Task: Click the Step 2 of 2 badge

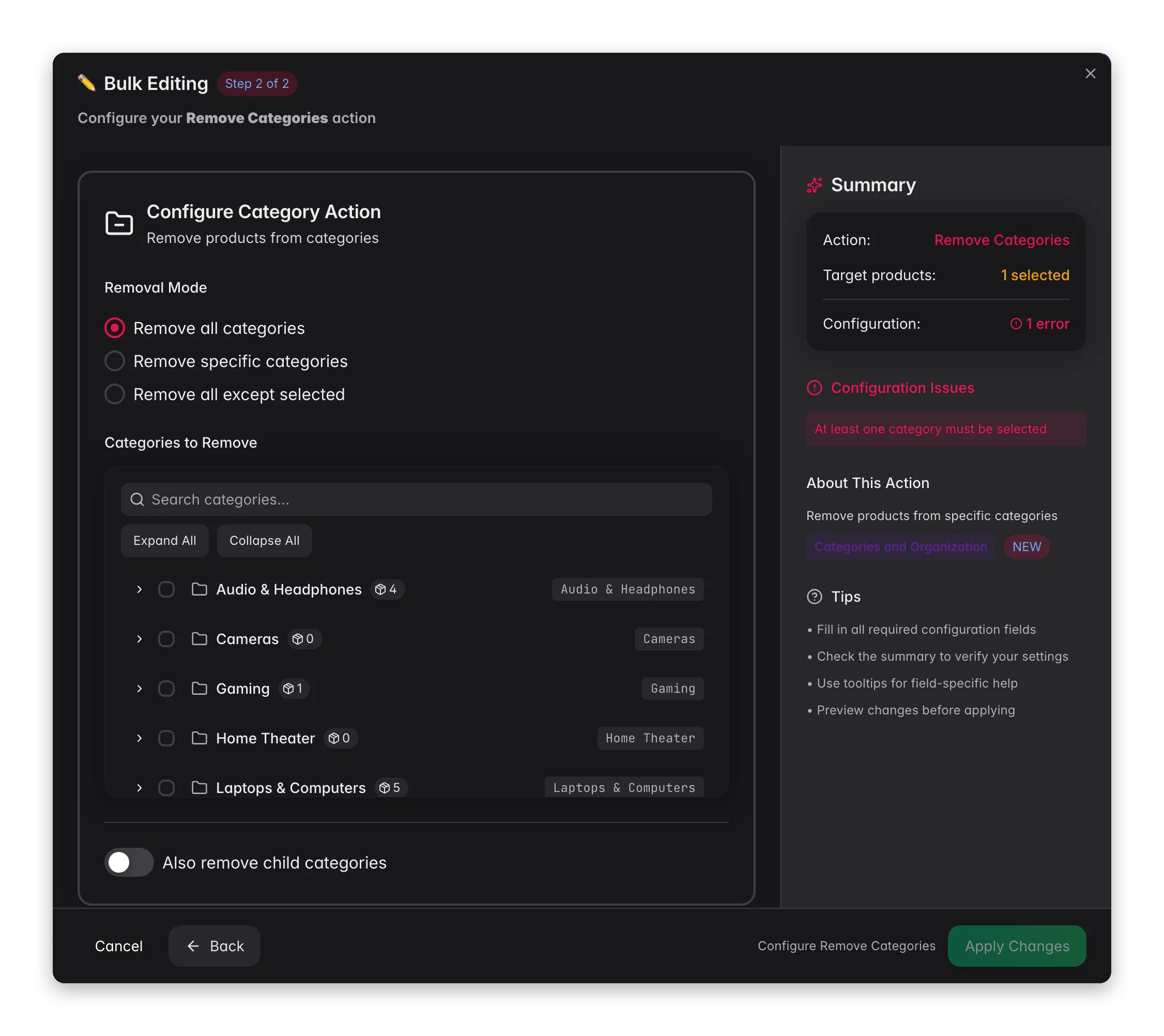Action: coord(257,84)
